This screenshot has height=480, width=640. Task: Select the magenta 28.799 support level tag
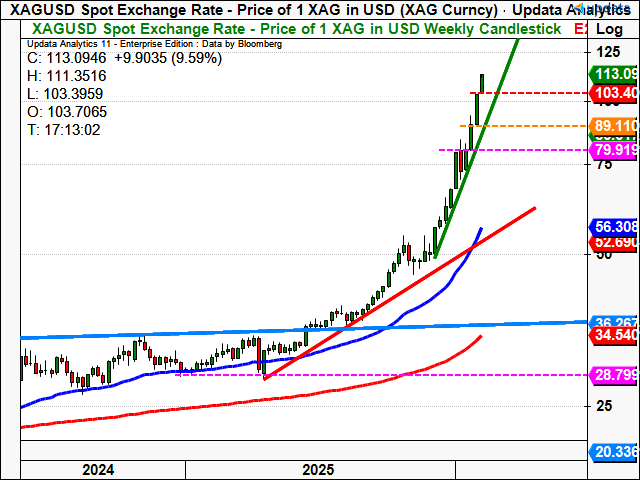click(x=614, y=373)
